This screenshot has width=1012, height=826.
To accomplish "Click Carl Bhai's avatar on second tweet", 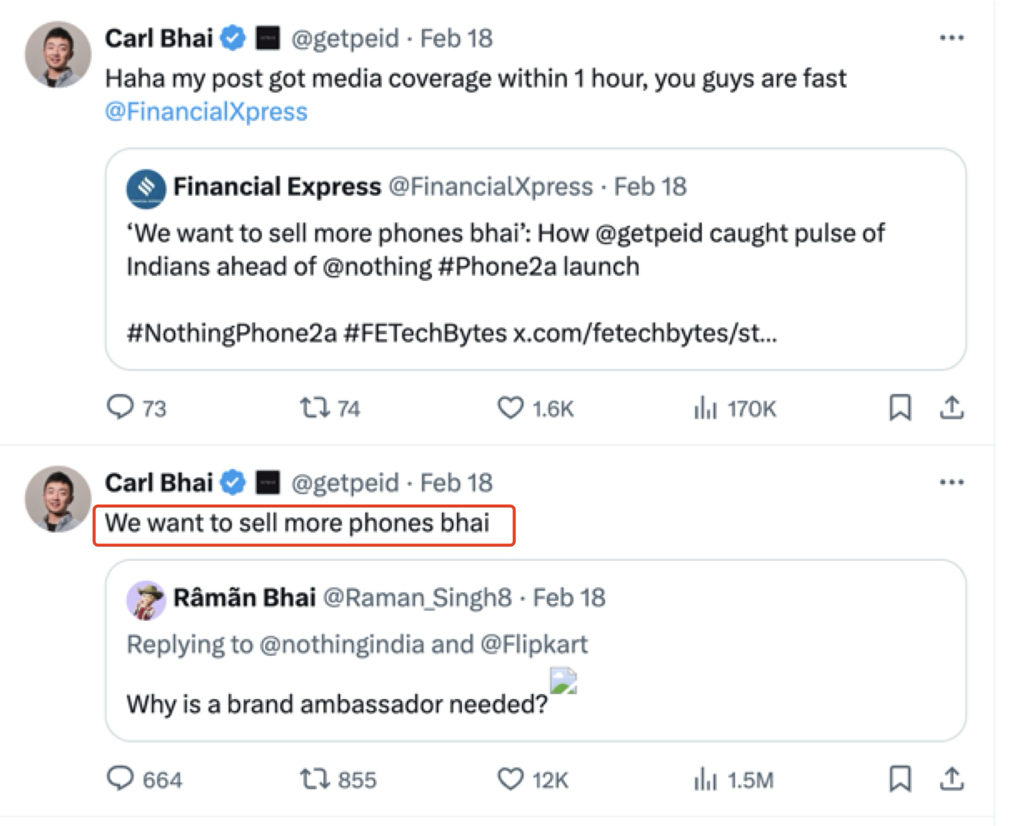I will [58, 498].
